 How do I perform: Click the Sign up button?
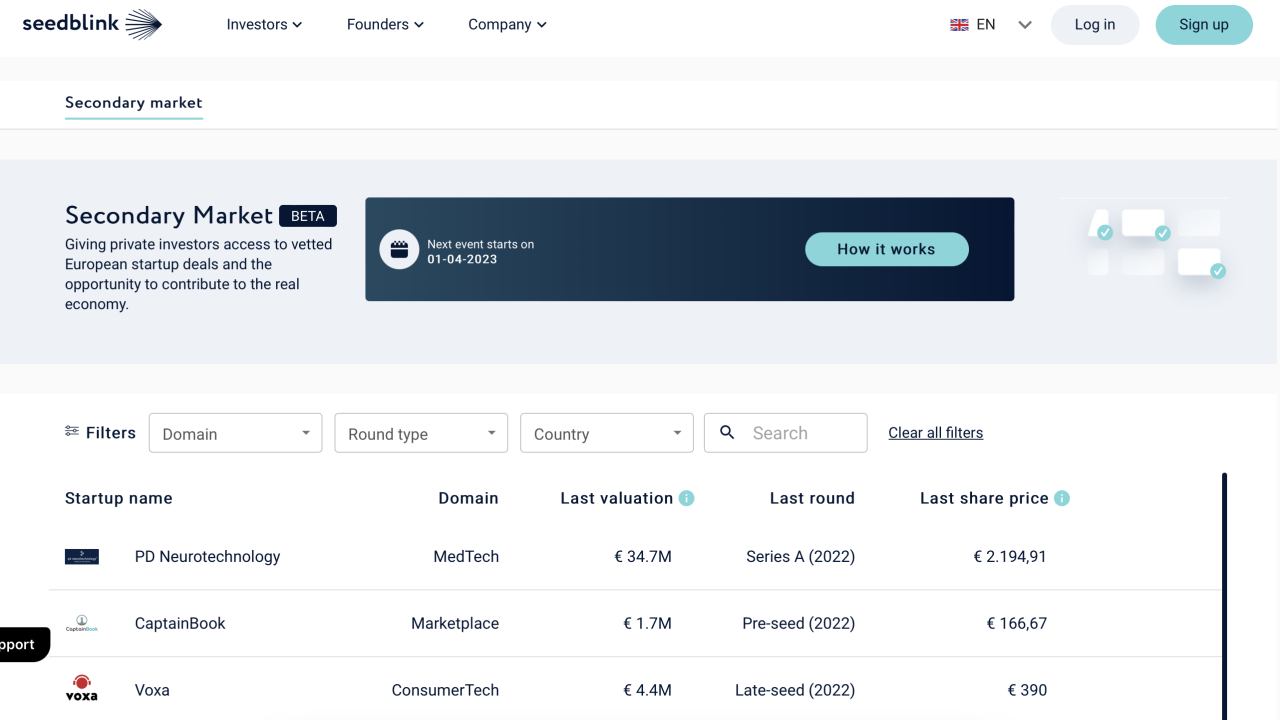pyautogui.click(x=1204, y=24)
